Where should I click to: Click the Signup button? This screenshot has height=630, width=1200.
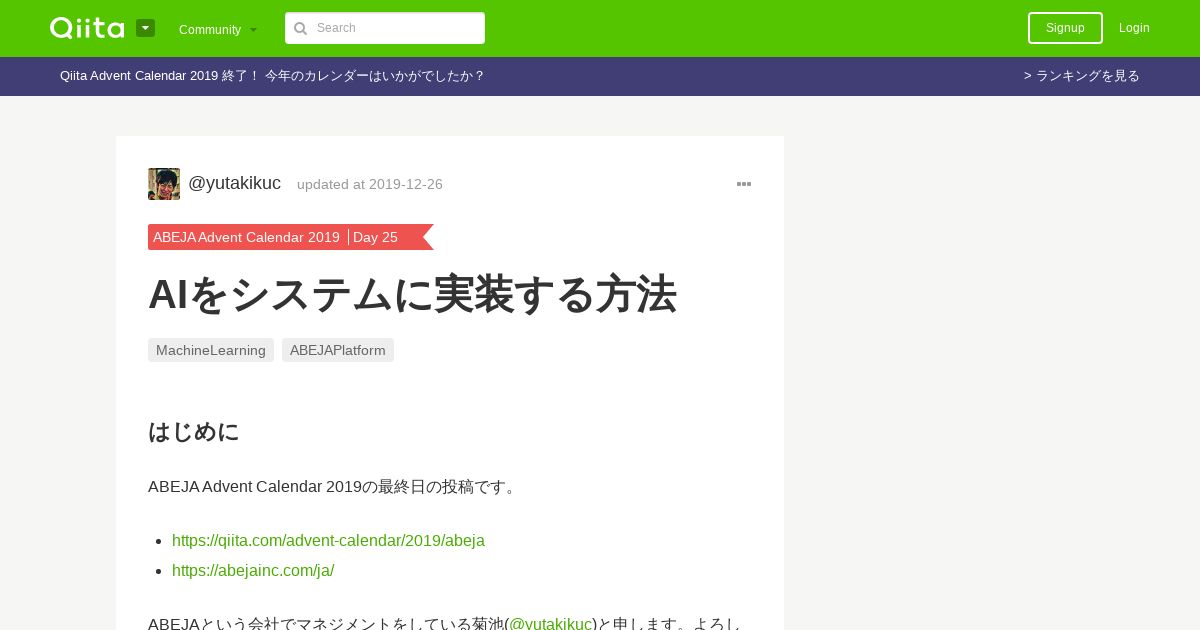click(x=1065, y=28)
